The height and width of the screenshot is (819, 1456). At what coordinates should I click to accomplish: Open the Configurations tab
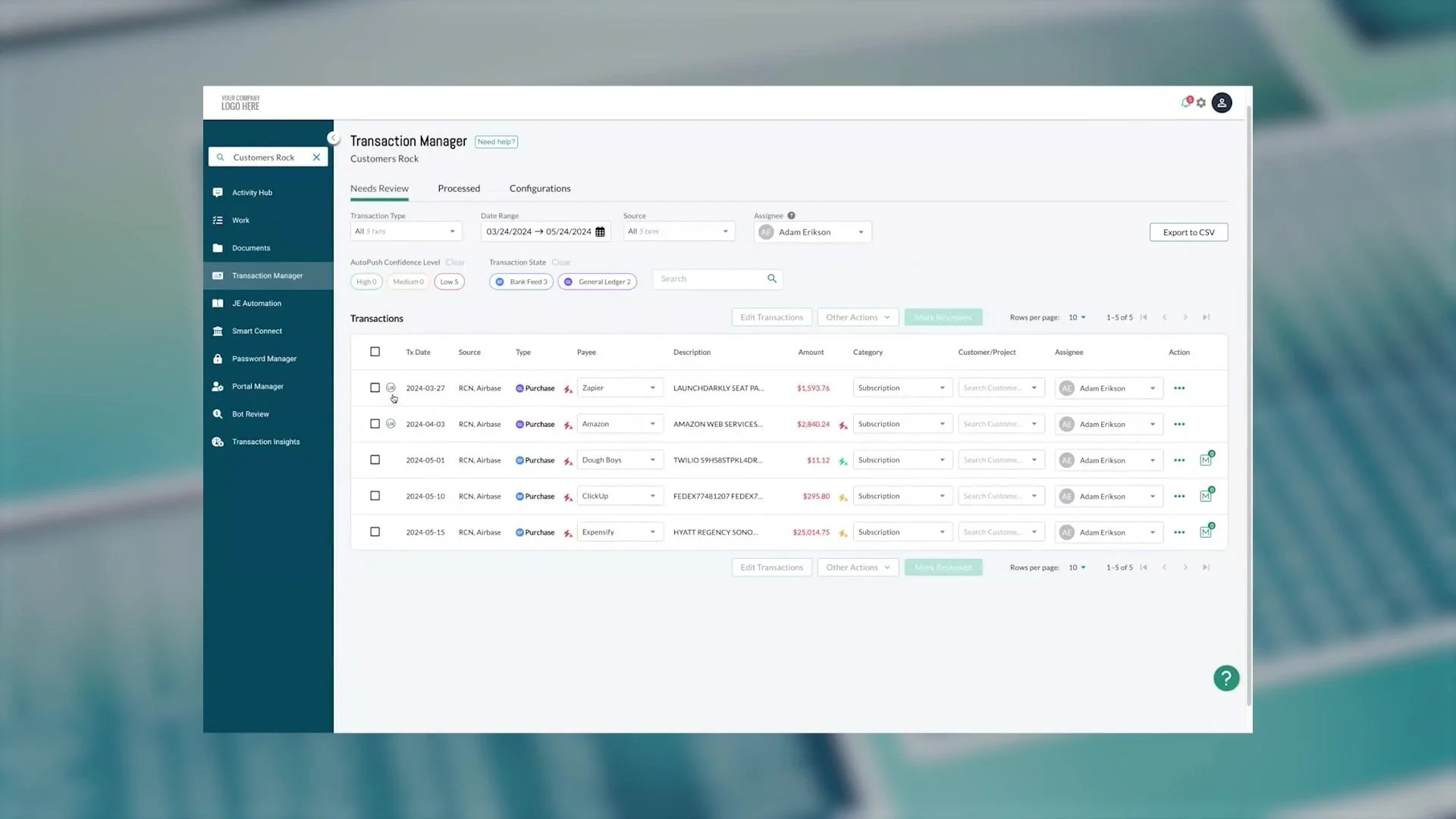[540, 189]
